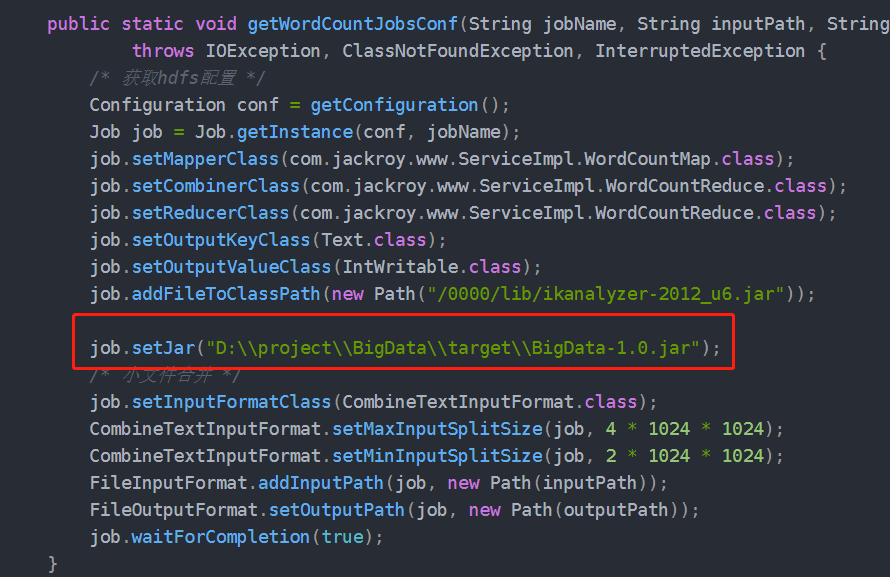The height and width of the screenshot is (577, 891).
Task: Click the setMaxInputSplitSize method
Action: point(438,429)
